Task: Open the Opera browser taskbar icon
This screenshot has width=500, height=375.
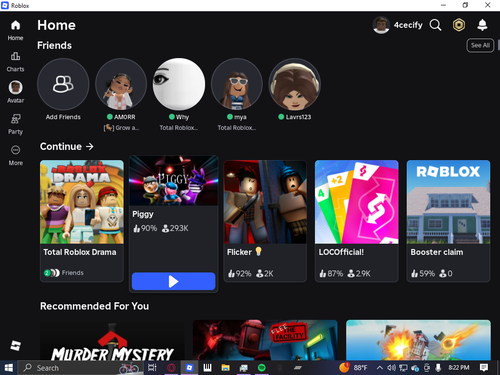Action: coord(171,368)
